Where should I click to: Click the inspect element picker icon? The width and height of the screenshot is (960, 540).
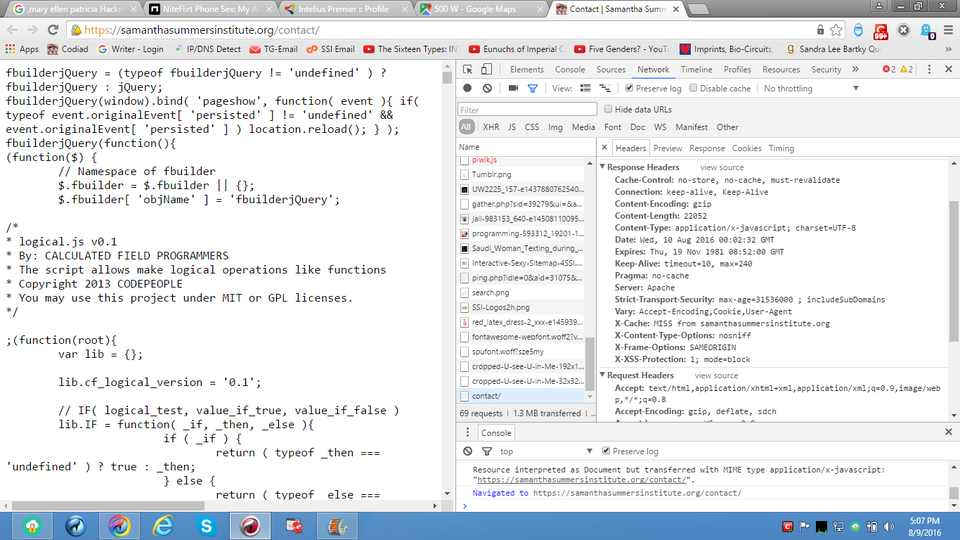tap(469, 70)
